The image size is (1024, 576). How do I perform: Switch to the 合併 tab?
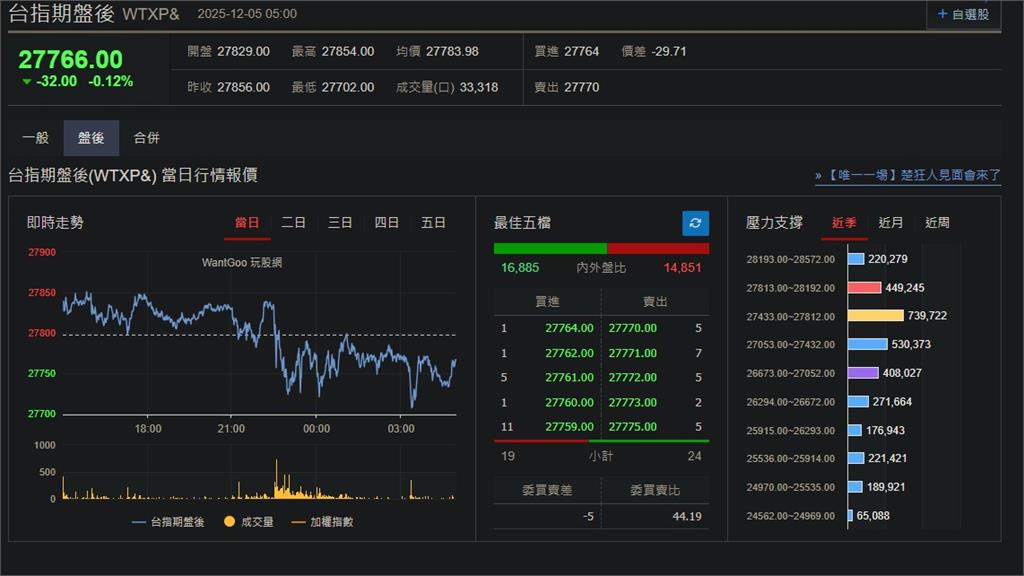(148, 137)
